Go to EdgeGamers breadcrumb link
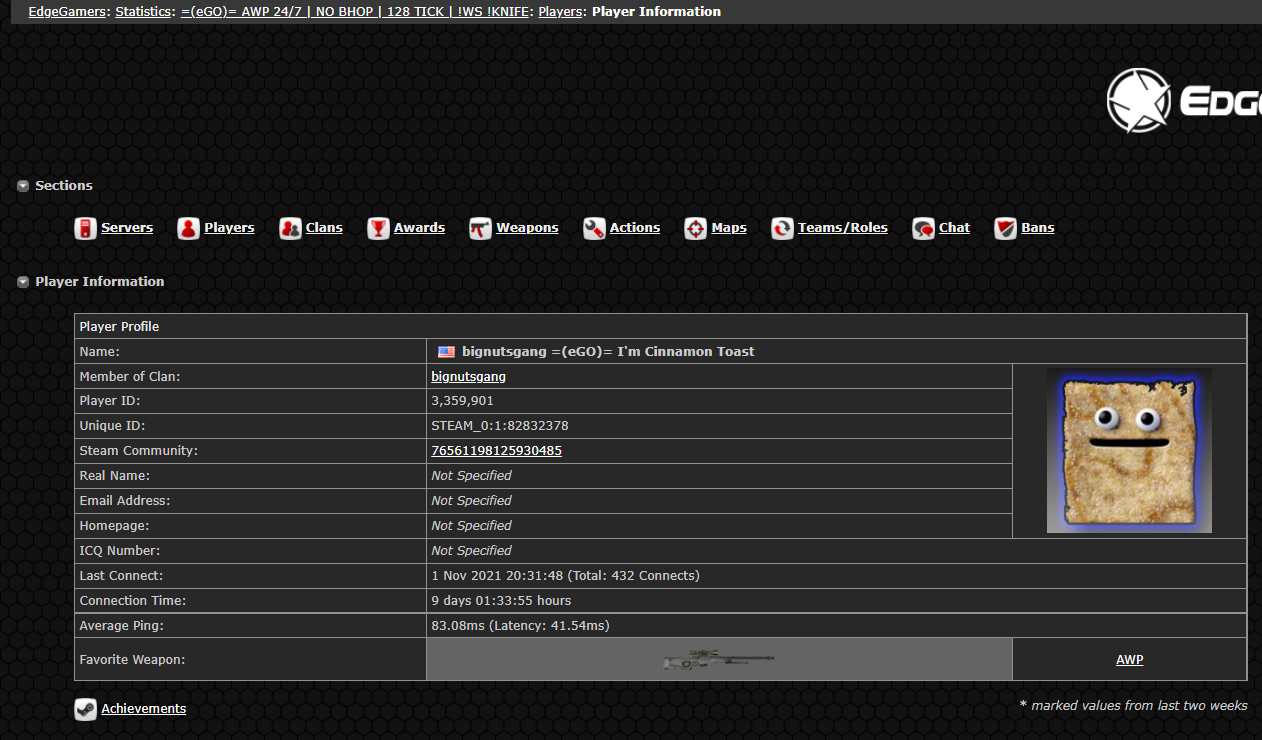 (x=67, y=12)
